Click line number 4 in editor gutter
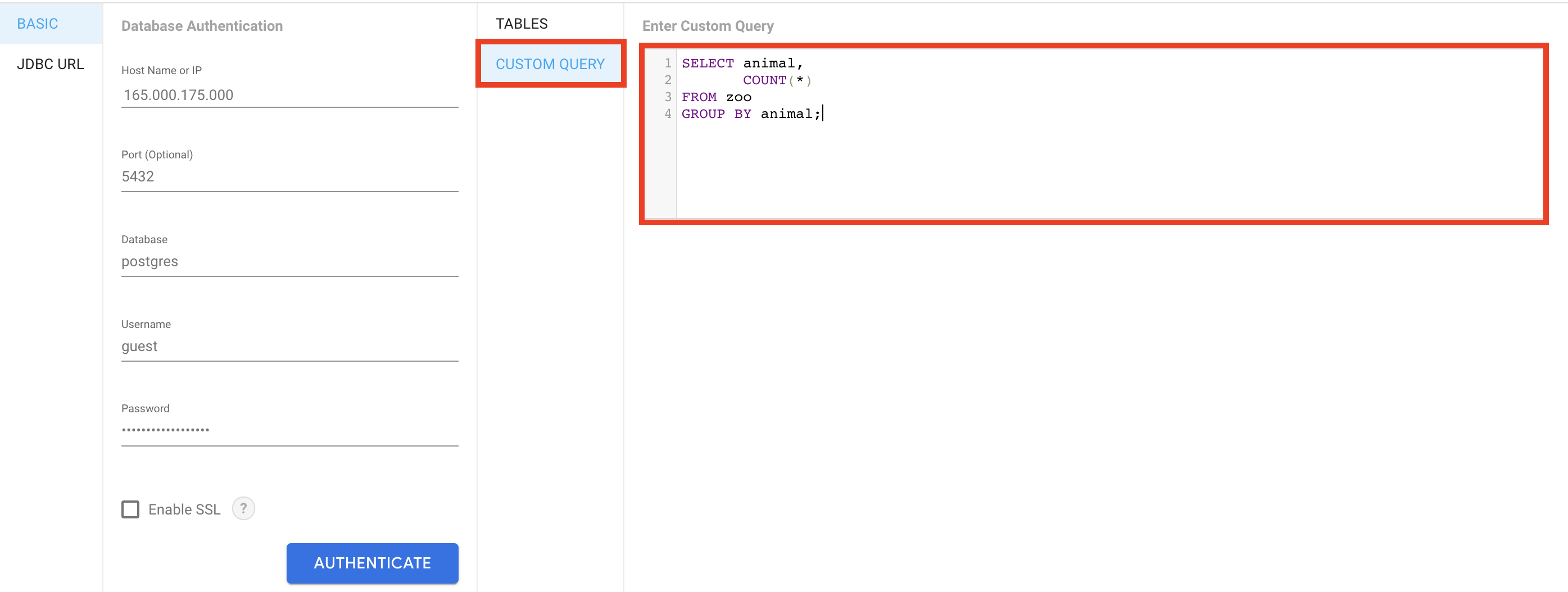 pos(667,114)
